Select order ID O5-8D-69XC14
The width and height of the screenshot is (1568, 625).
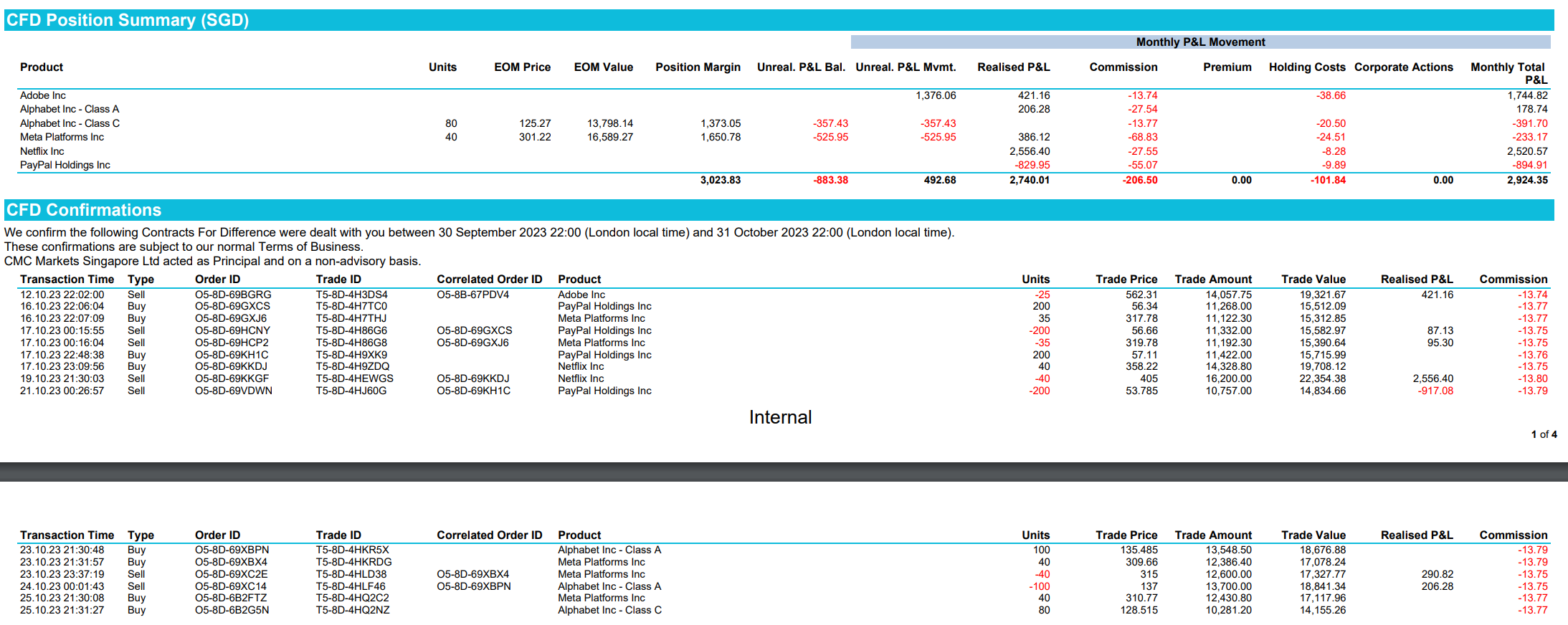coord(230,586)
